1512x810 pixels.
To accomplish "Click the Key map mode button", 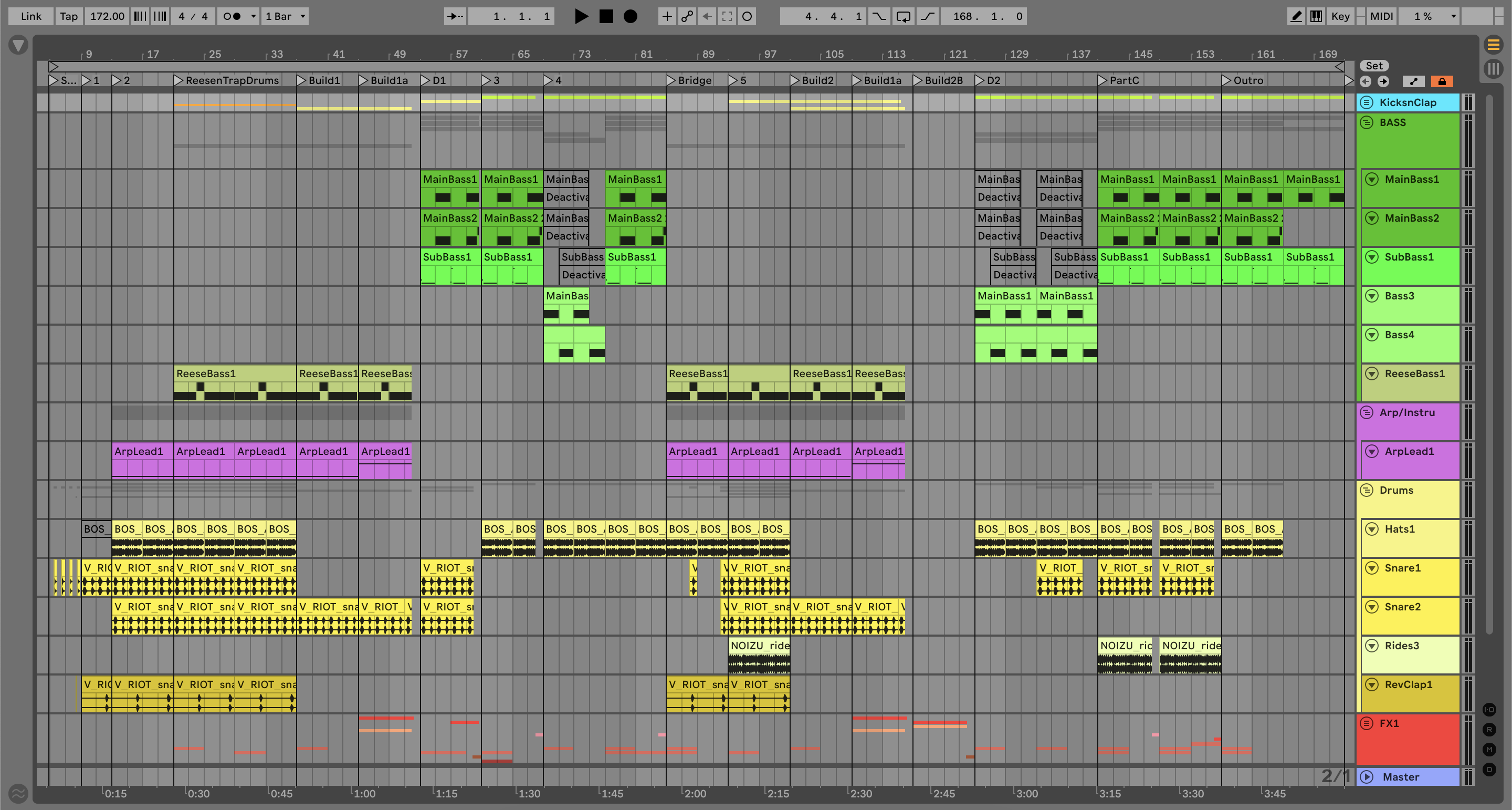I will [1340, 16].
